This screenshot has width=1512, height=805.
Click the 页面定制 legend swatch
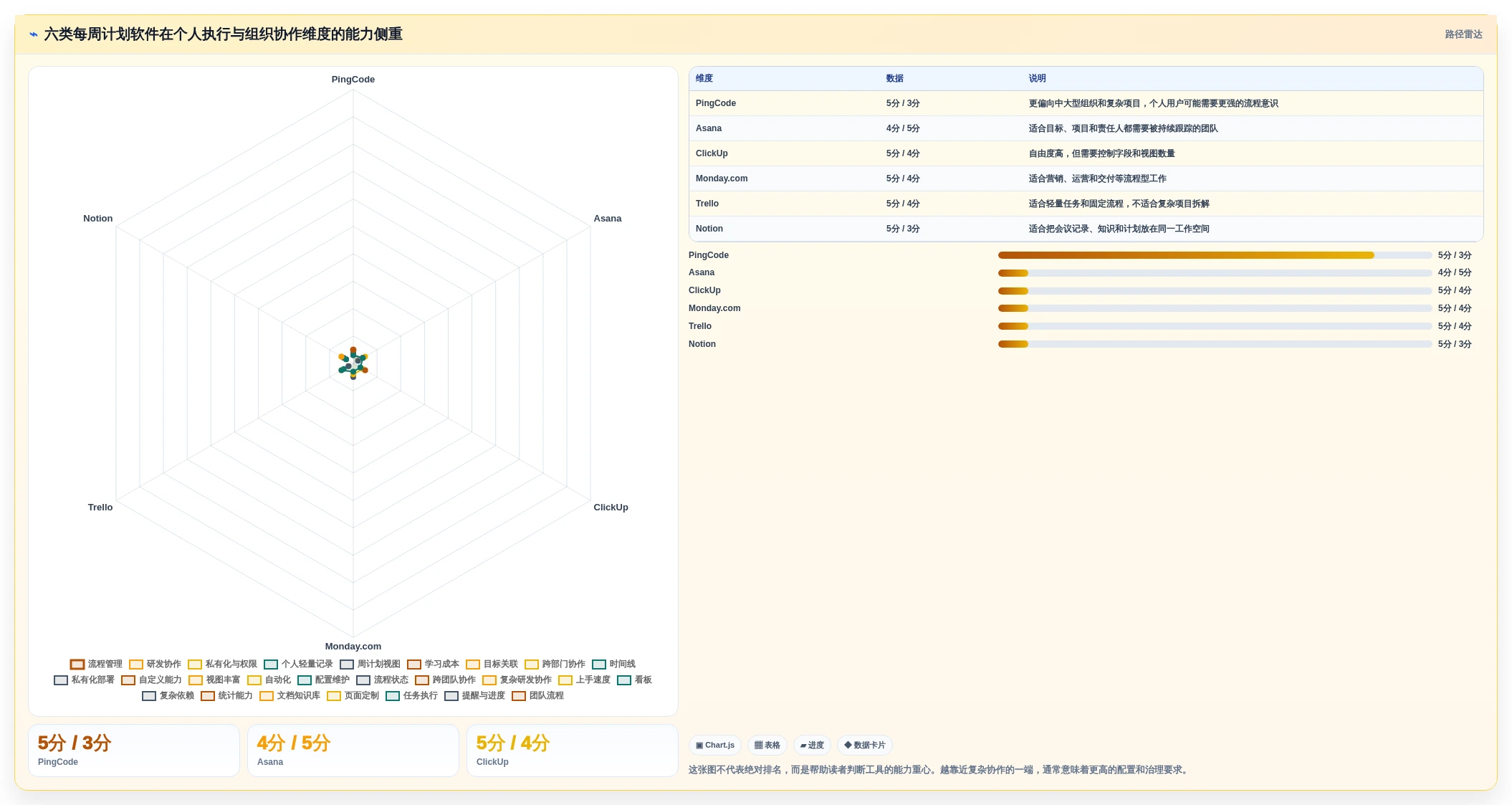point(334,696)
